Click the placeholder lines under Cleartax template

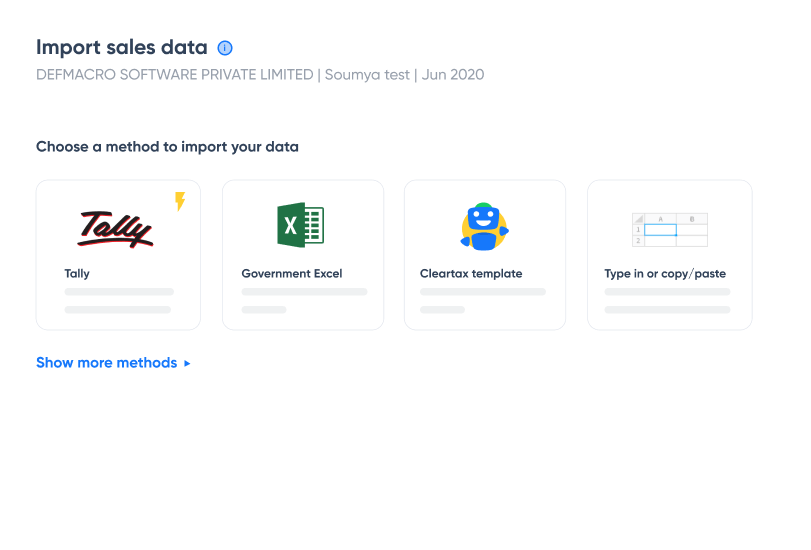483,300
